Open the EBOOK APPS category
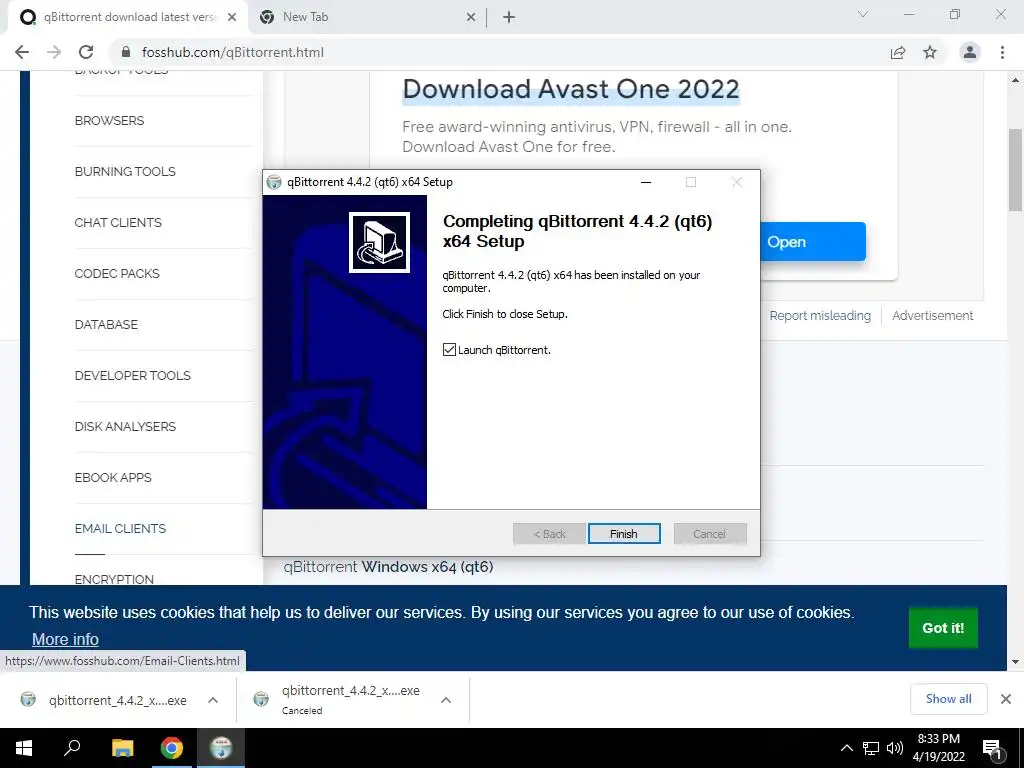The width and height of the screenshot is (1024, 768). click(113, 477)
